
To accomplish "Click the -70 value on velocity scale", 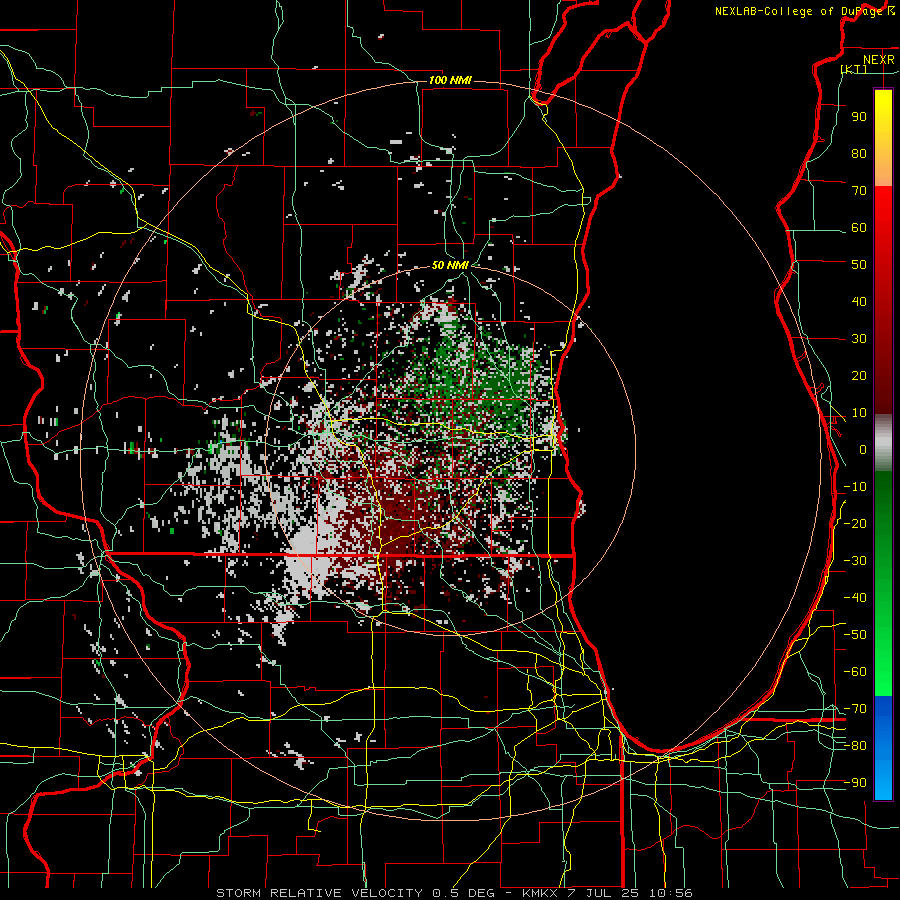I will 855,709.
